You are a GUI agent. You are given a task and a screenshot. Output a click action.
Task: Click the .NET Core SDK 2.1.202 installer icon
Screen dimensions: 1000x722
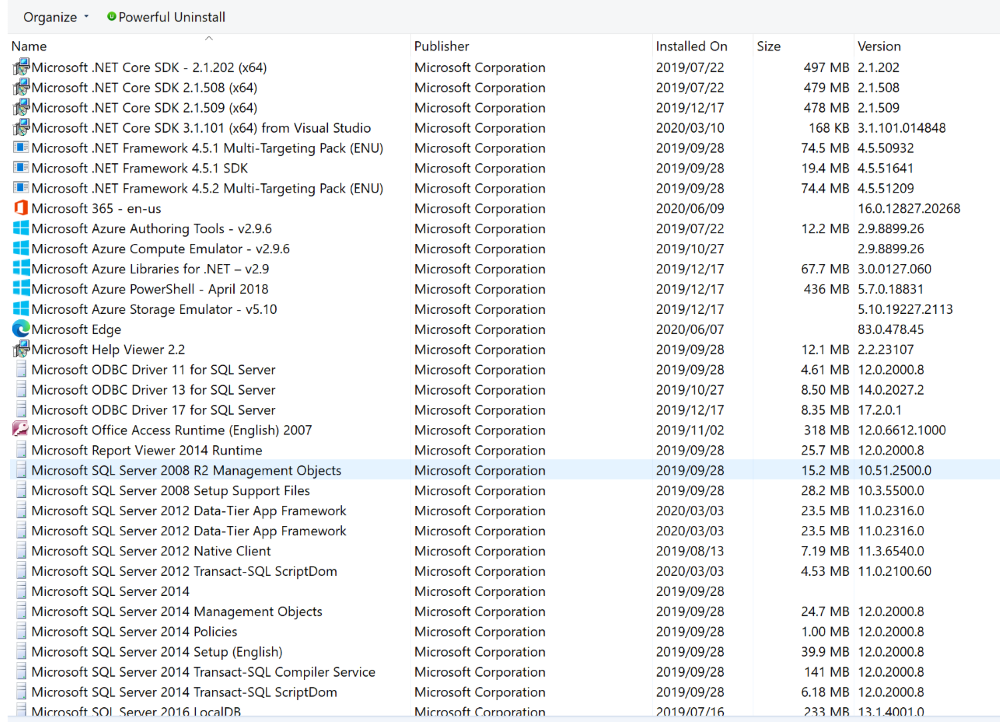click(x=21, y=68)
